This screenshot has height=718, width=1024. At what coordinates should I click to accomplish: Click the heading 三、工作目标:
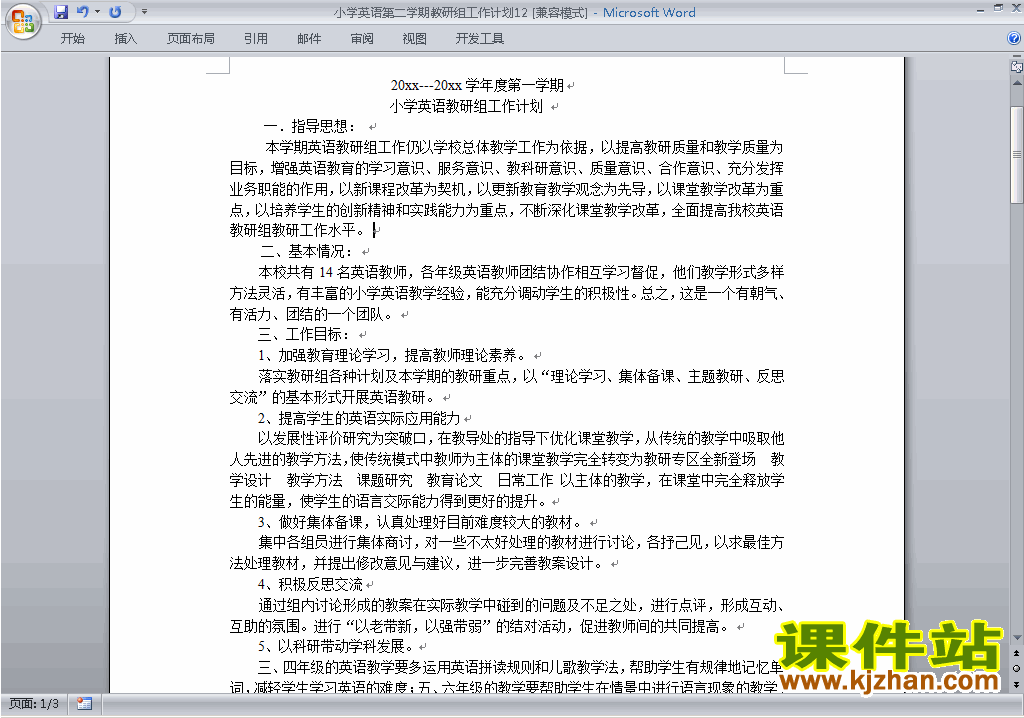[x=304, y=335]
